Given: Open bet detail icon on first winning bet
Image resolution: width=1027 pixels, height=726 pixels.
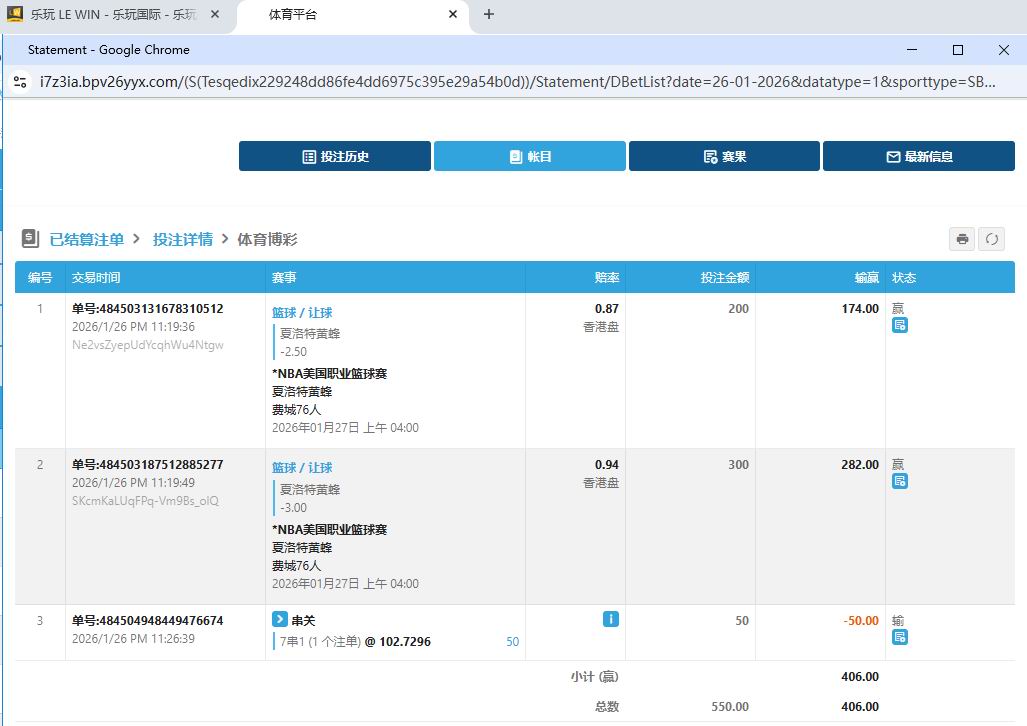Looking at the screenshot, I should pos(900,326).
